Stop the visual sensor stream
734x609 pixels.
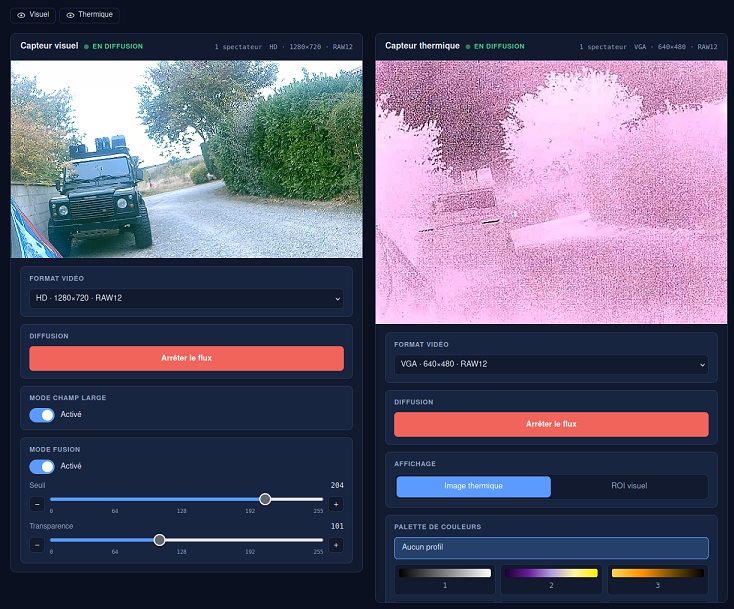[x=186, y=358]
